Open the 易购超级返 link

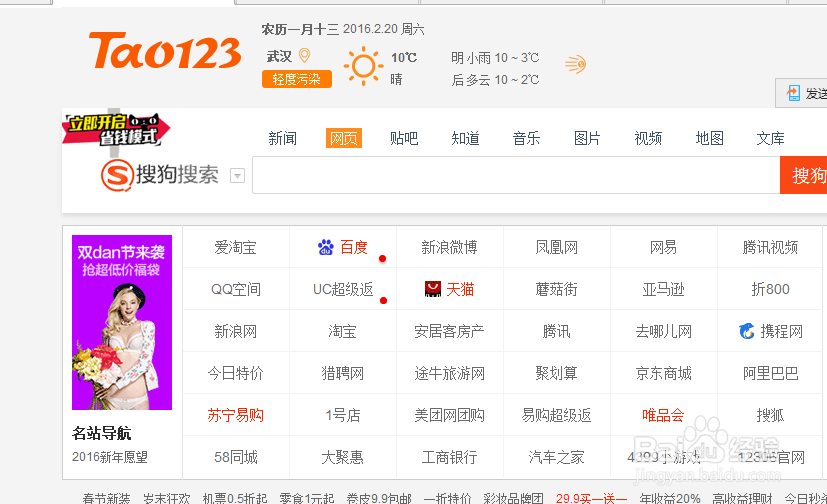pyautogui.click(x=556, y=415)
